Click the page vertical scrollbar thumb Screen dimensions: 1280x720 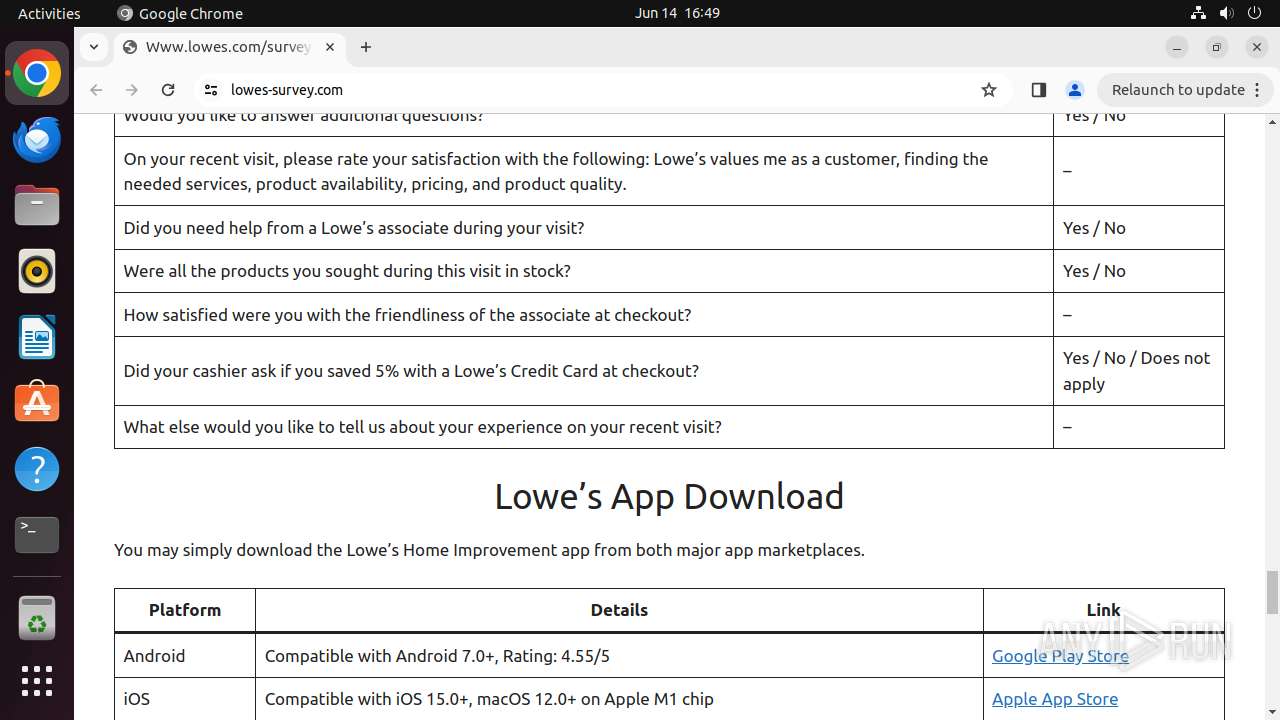tap(1272, 592)
